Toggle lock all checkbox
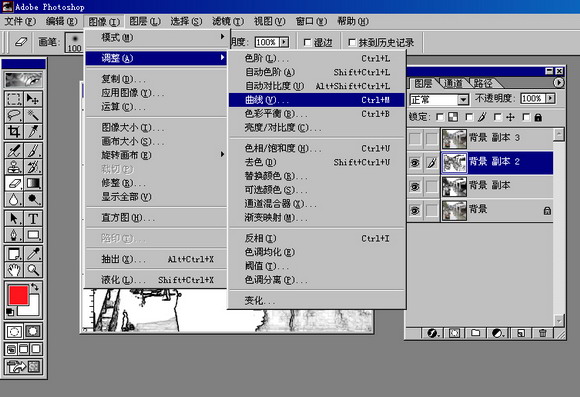Screen dimensions: 580x397 [x=526, y=117]
